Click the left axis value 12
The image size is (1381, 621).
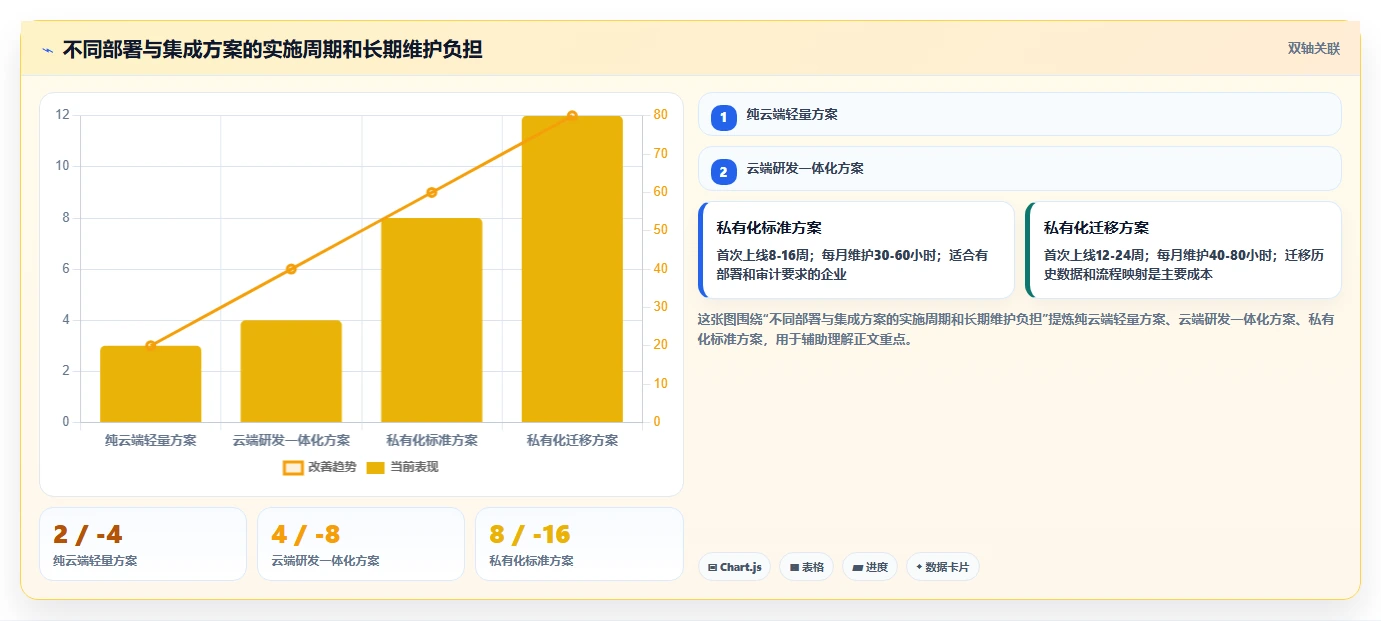[63, 115]
